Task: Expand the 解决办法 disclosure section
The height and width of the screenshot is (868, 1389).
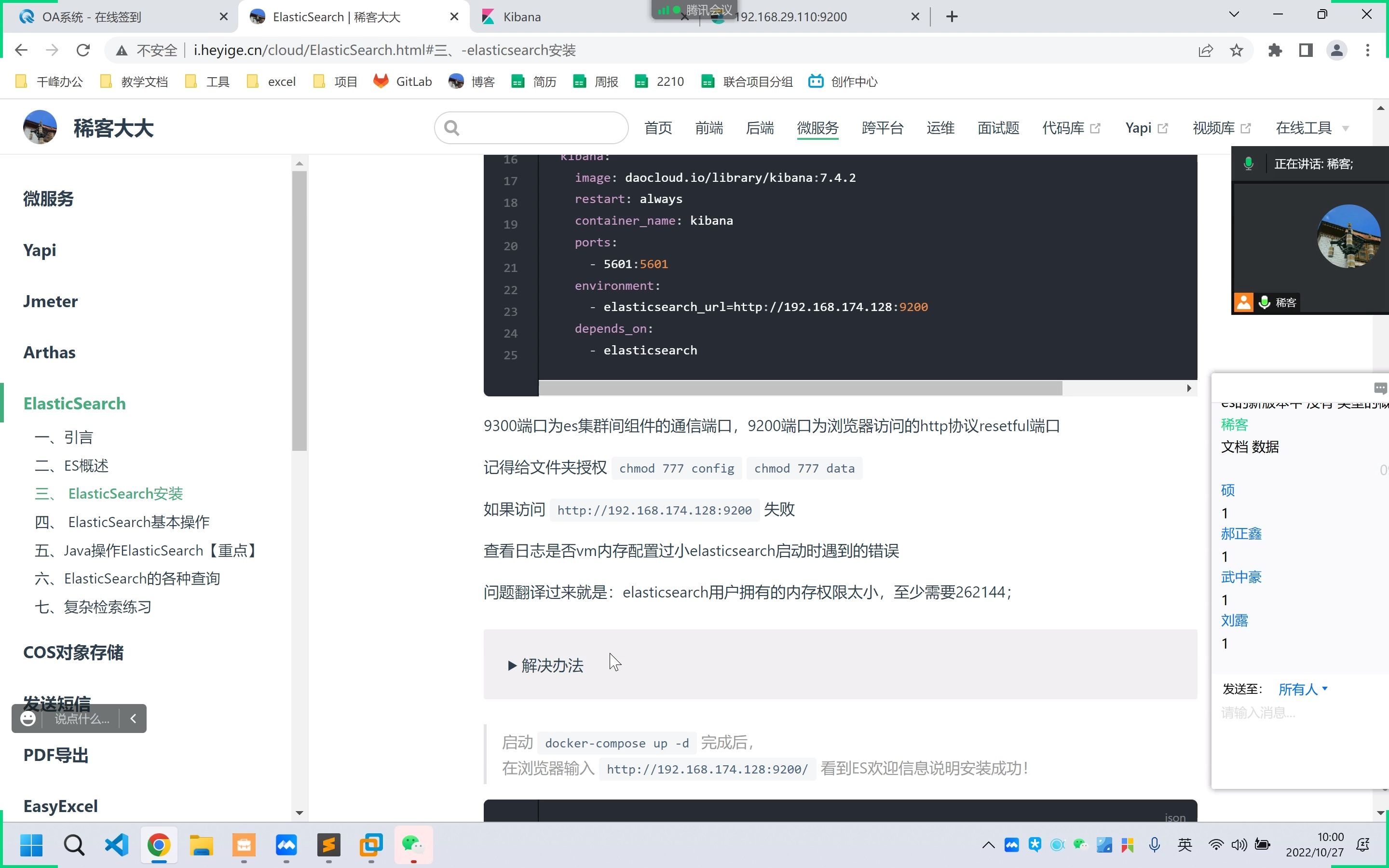Action: (x=546, y=665)
